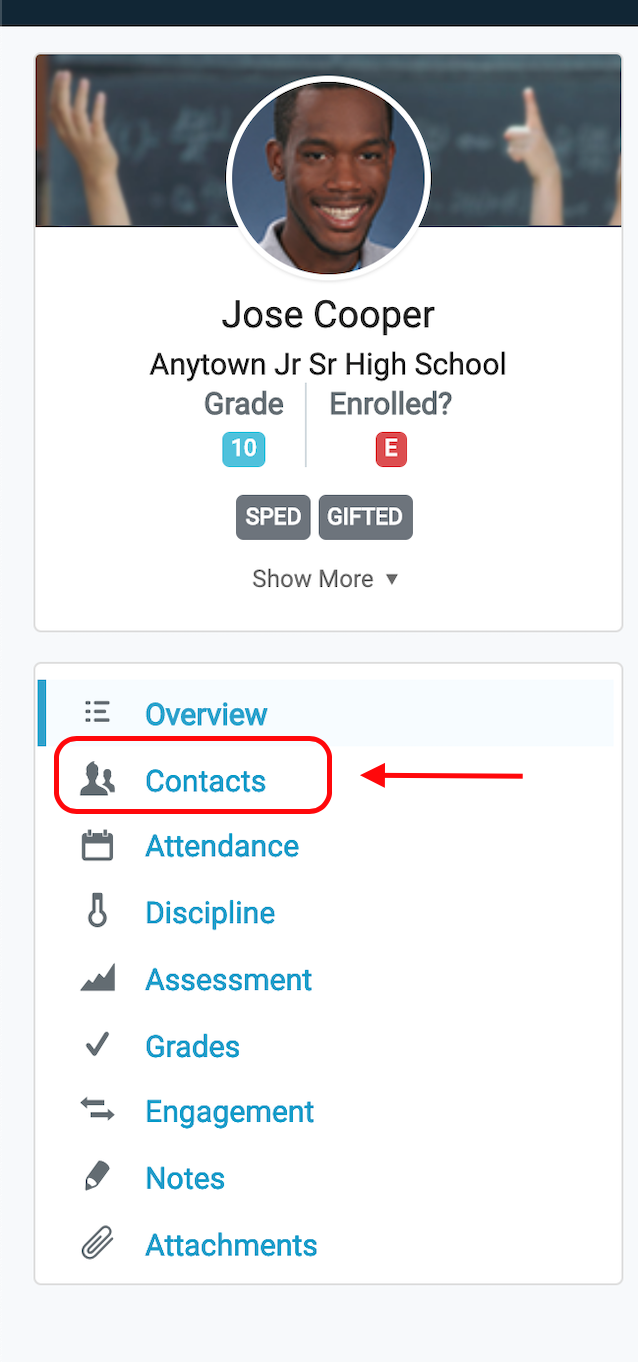This screenshot has height=1362, width=638.
Task: Click the Engagement arrows icon
Action: pyautogui.click(x=97, y=1109)
